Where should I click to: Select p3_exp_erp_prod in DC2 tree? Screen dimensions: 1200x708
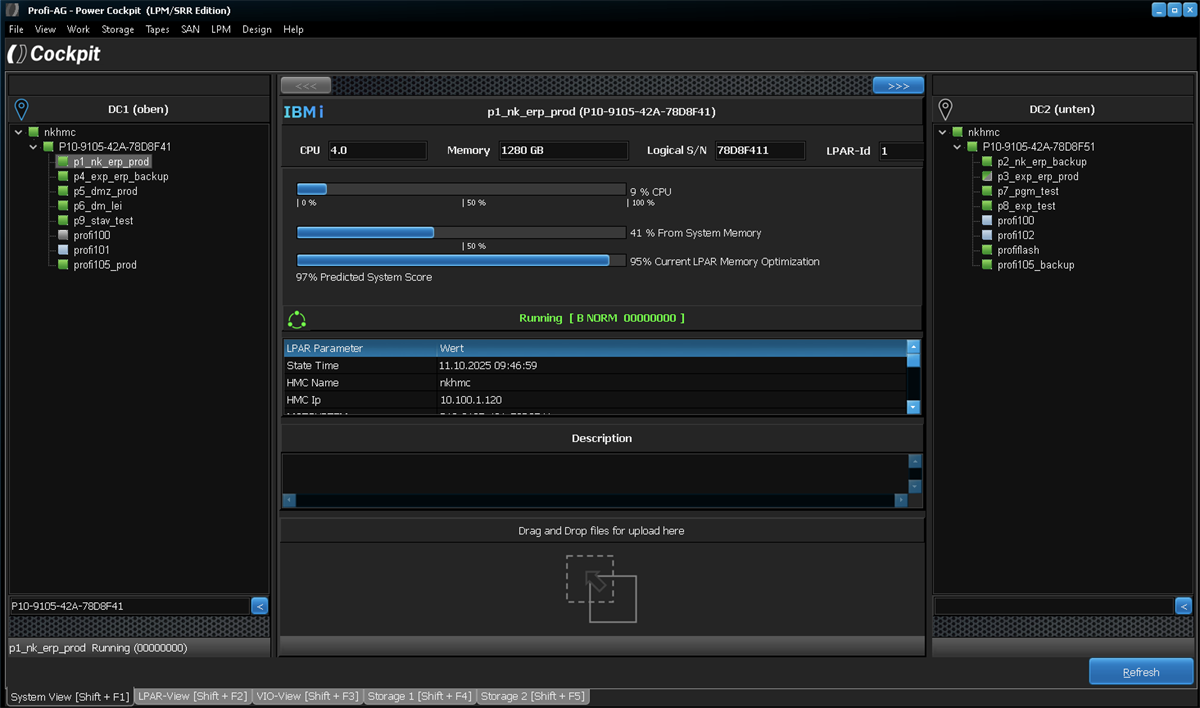[x=1037, y=176]
